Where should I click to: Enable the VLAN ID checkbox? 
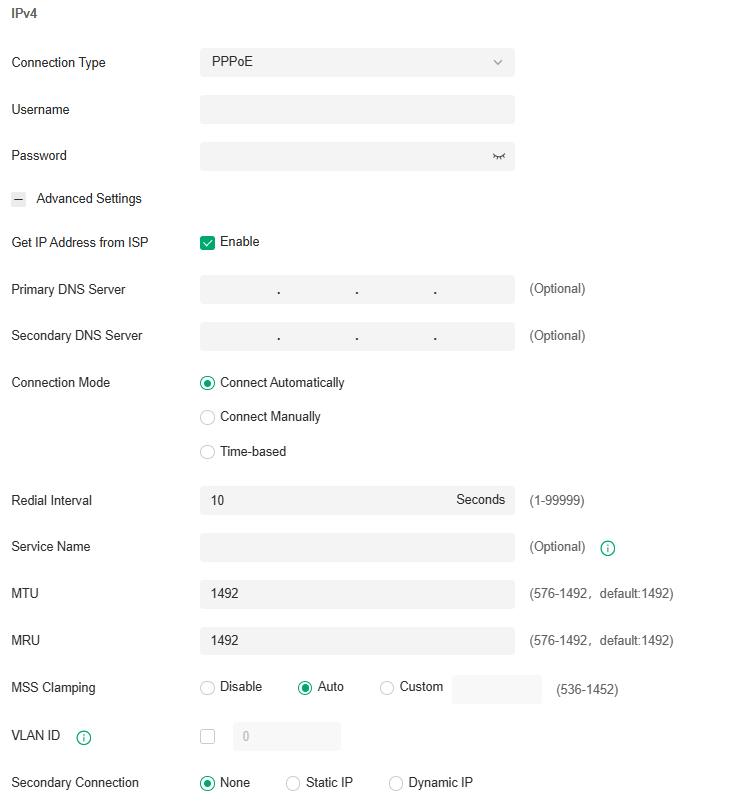point(207,736)
